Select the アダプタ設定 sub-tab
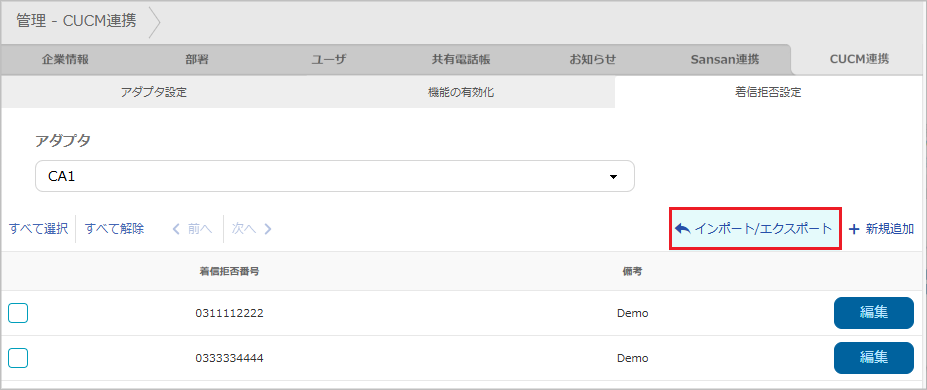This screenshot has width=927, height=390. pos(154,92)
